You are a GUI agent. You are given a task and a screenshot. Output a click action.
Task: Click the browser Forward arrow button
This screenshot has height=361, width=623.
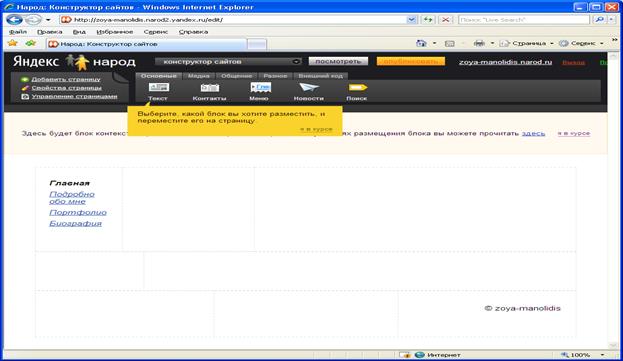pyautogui.click(x=33, y=19)
